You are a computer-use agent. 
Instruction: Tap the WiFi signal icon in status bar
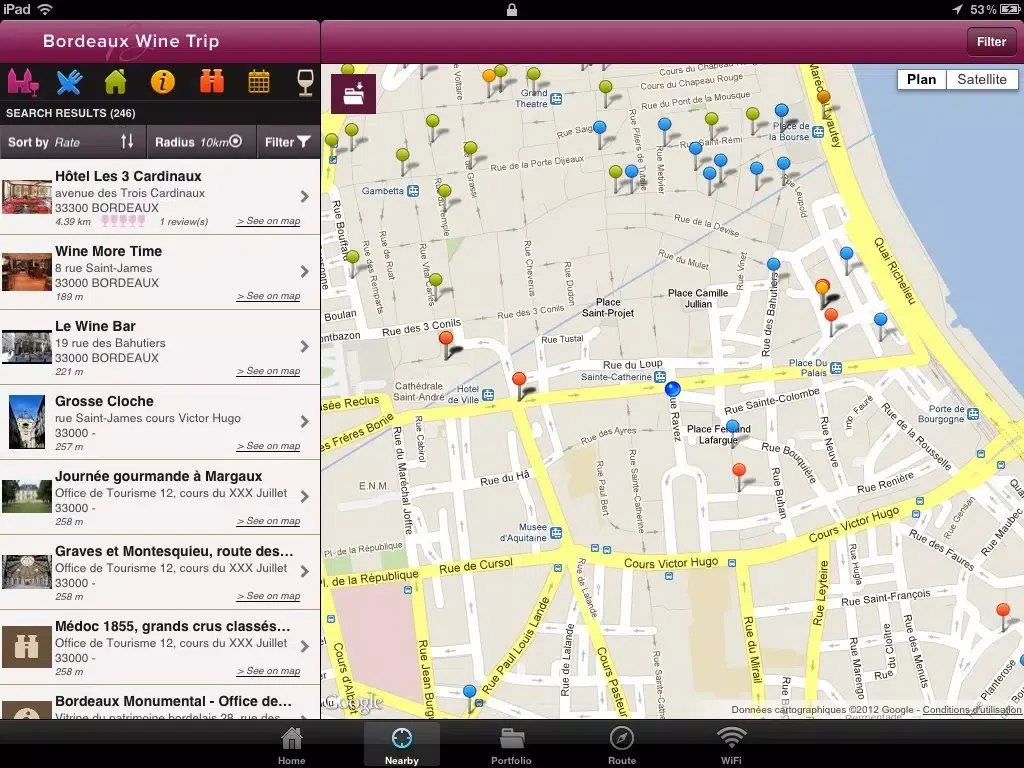45,9
